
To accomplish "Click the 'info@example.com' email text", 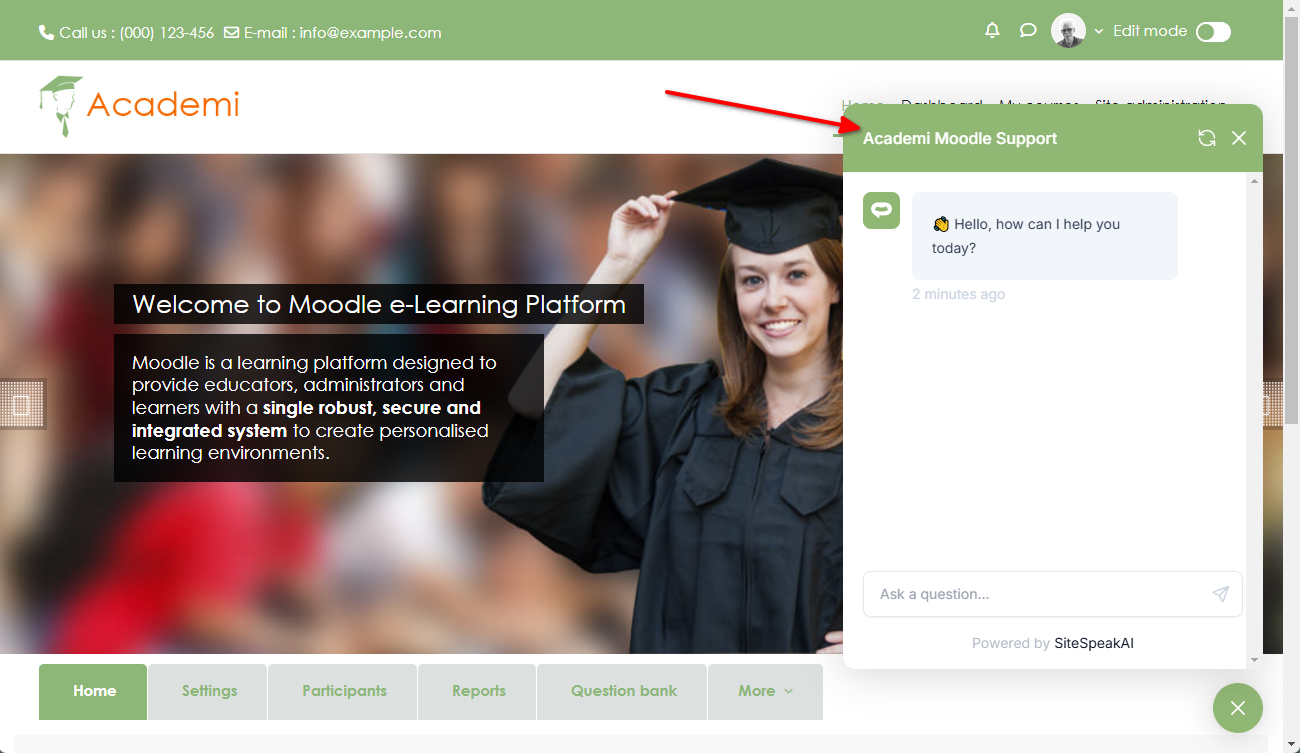I will [370, 32].
